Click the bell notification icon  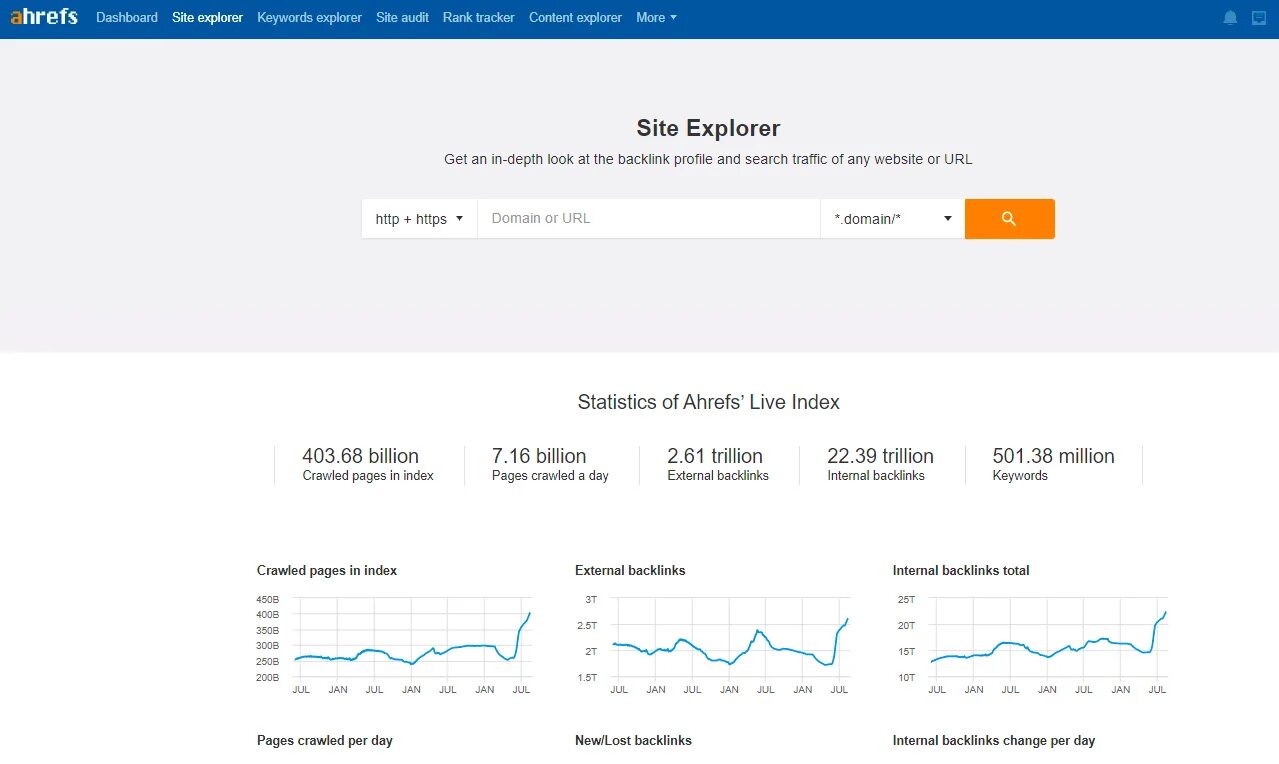pyautogui.click(x=1229, y=17)
